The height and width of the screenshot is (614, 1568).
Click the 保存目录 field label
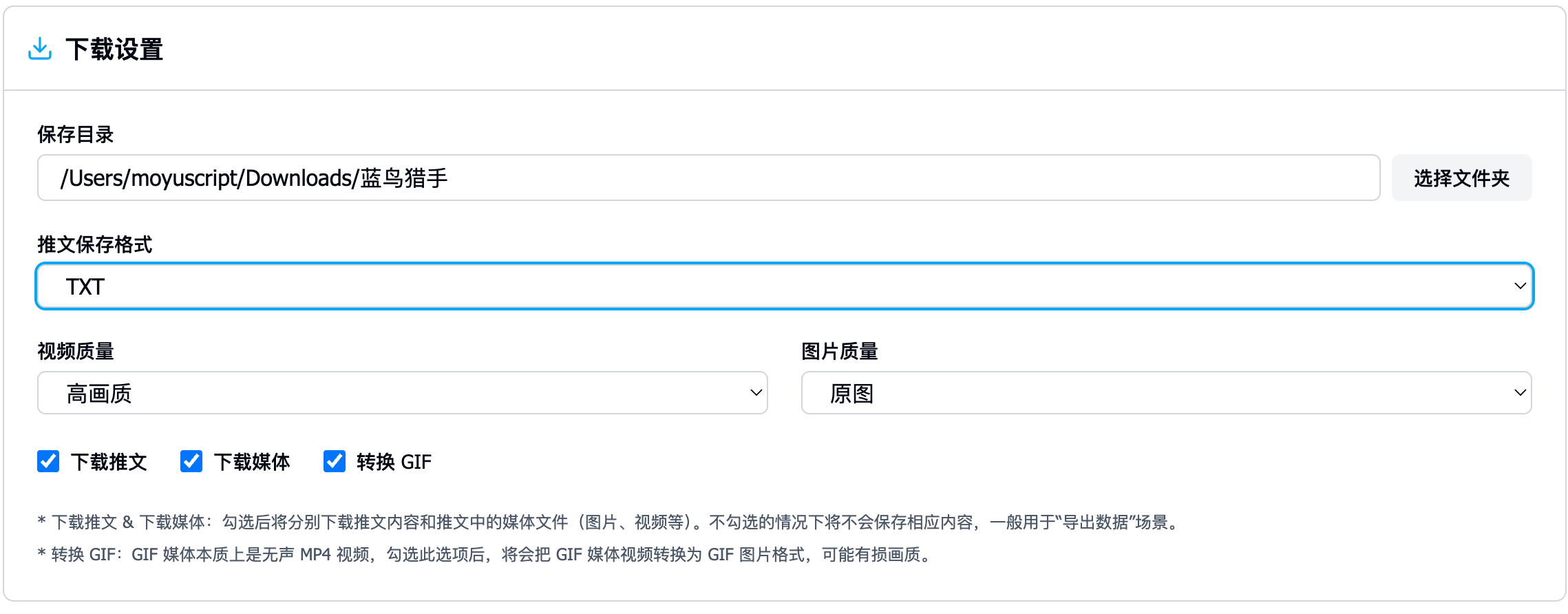[76, 135]
